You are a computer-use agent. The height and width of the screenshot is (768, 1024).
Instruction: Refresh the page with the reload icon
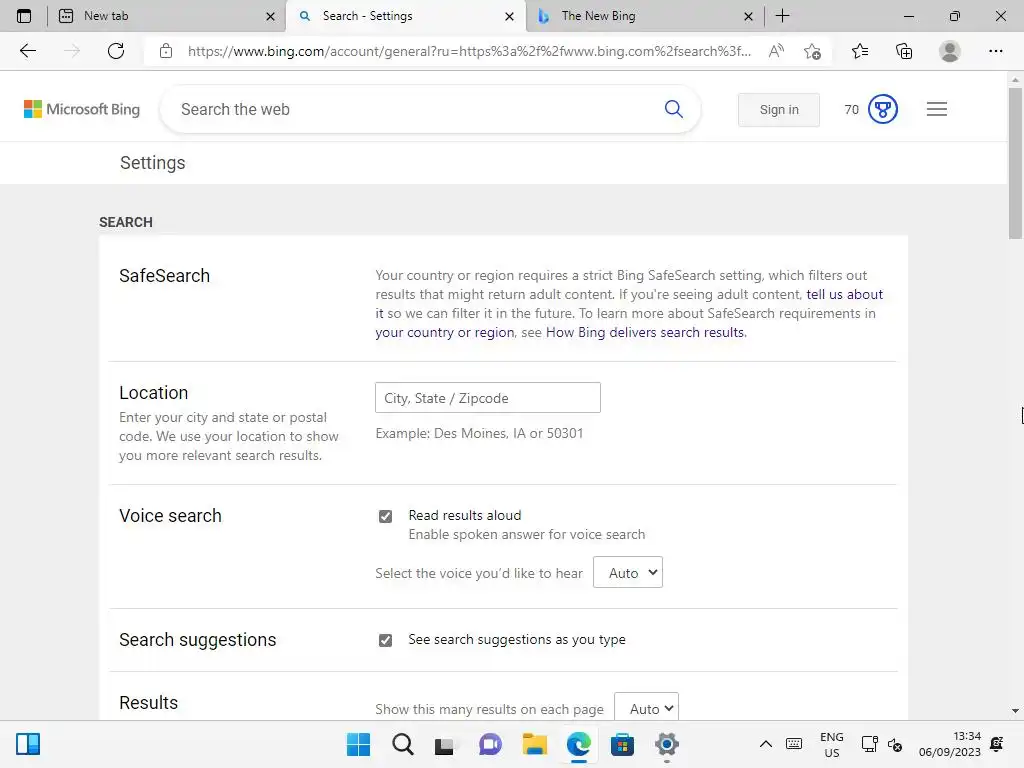[x=116, y=51]
